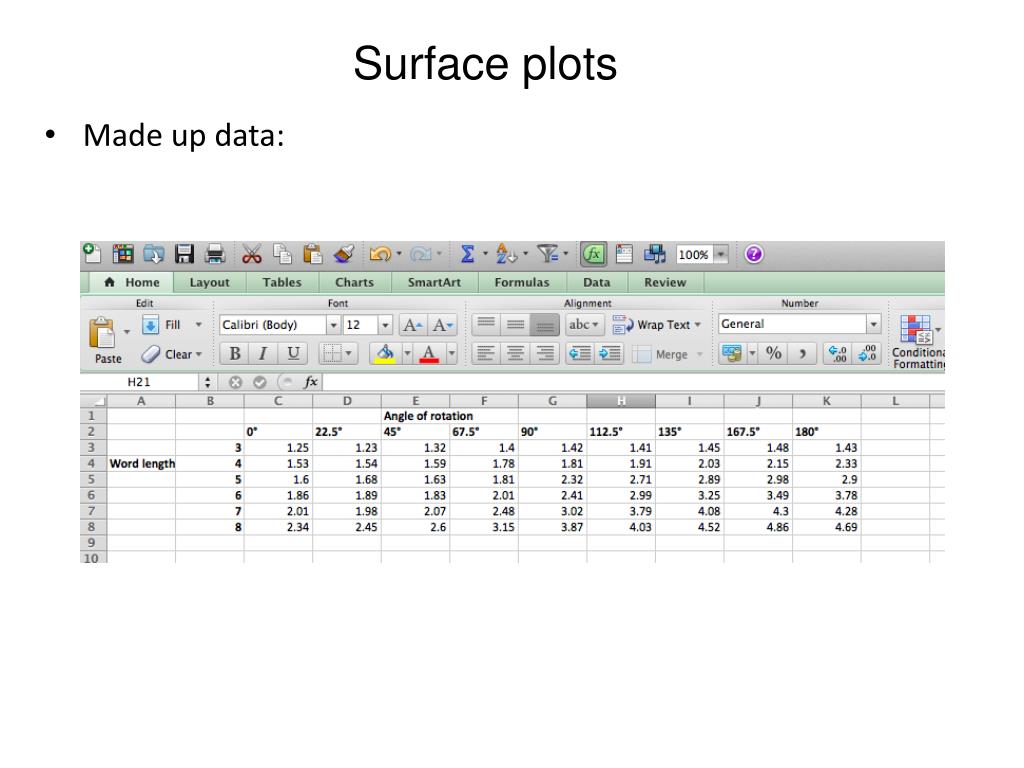1024x768 pixels.
Task: Apply the red font color swatch
Action: tap(428, 354)
